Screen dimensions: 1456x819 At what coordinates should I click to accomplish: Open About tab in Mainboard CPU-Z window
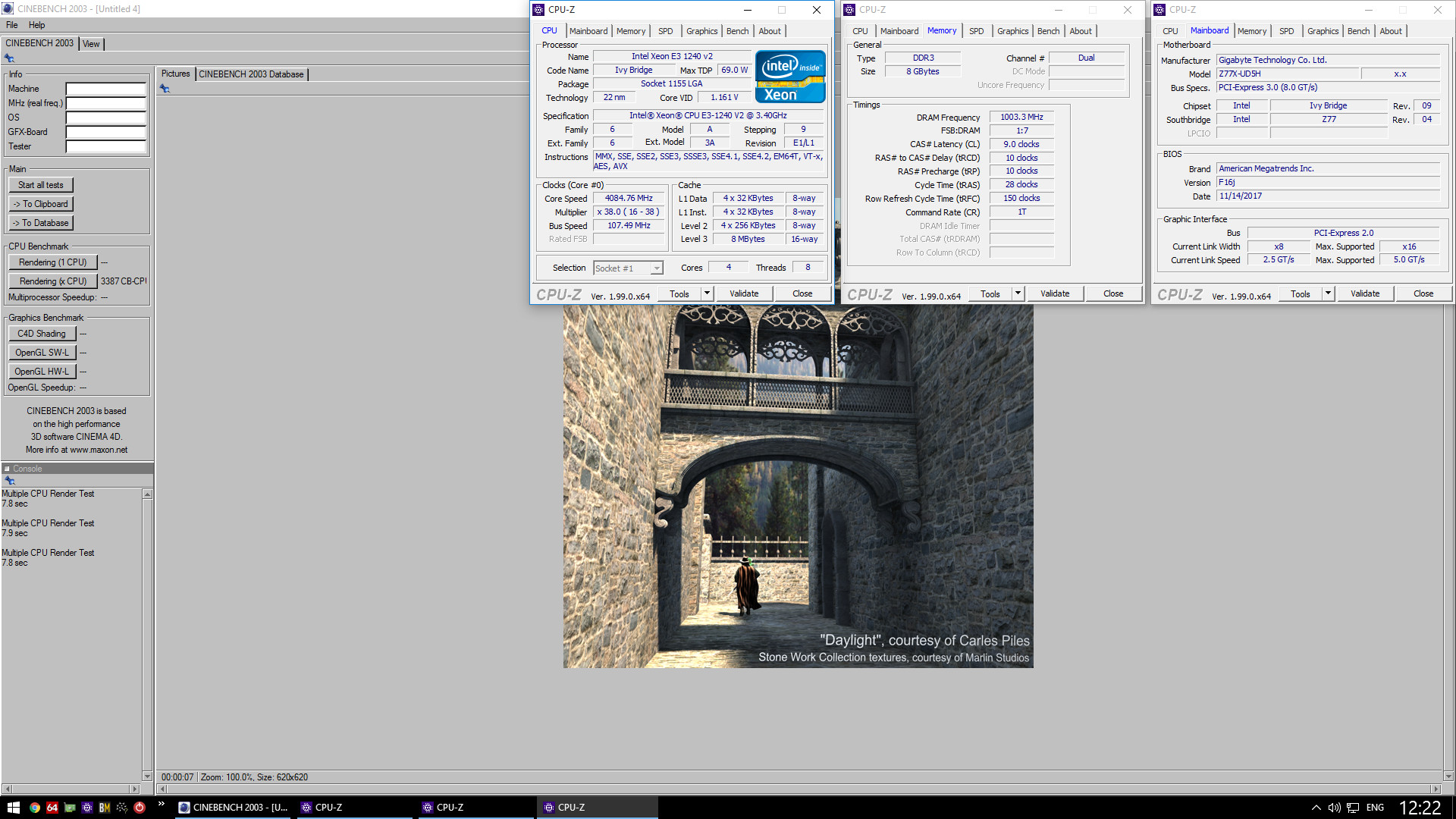[1391, 31]
